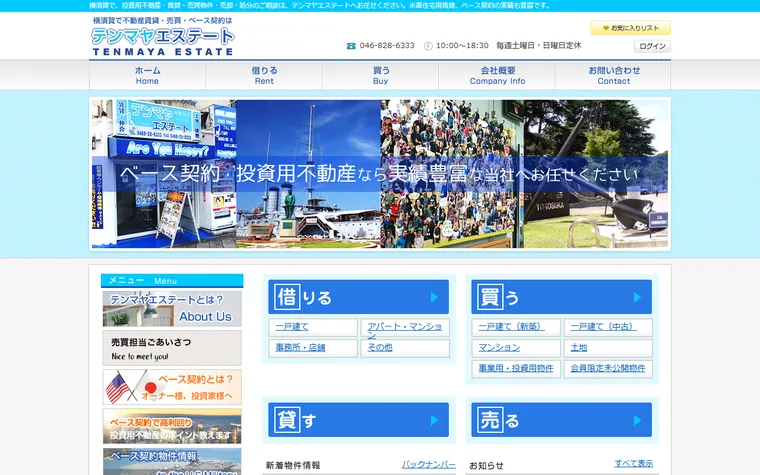Click the ログイン login button

point(652,46)
